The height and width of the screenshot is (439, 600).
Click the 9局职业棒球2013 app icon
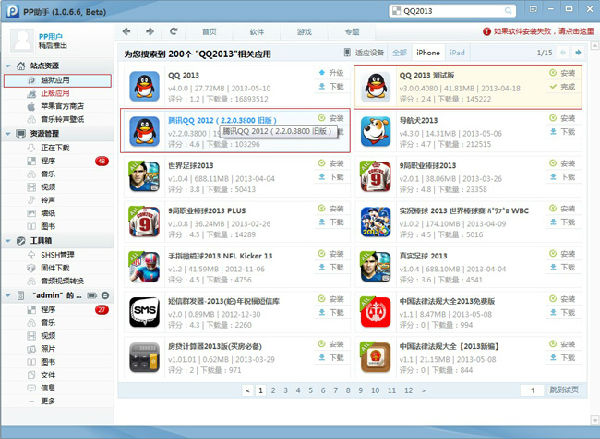376,176
